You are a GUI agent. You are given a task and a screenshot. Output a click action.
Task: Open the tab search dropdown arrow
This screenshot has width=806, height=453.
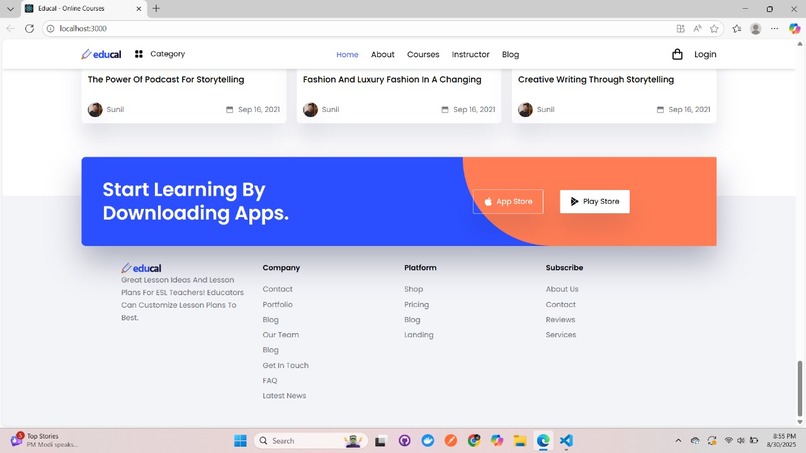(10, 9)
